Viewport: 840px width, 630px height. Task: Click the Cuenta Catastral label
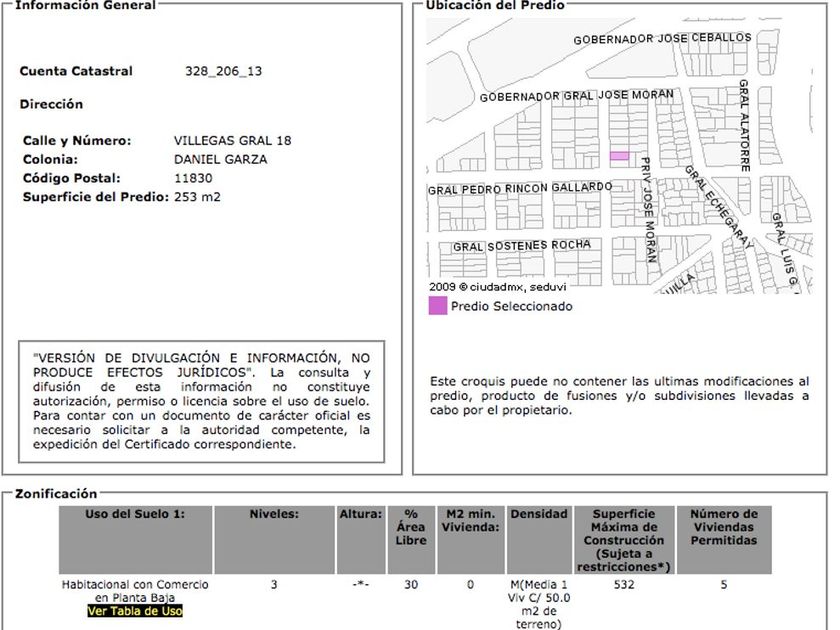click(x=76, y=71)
